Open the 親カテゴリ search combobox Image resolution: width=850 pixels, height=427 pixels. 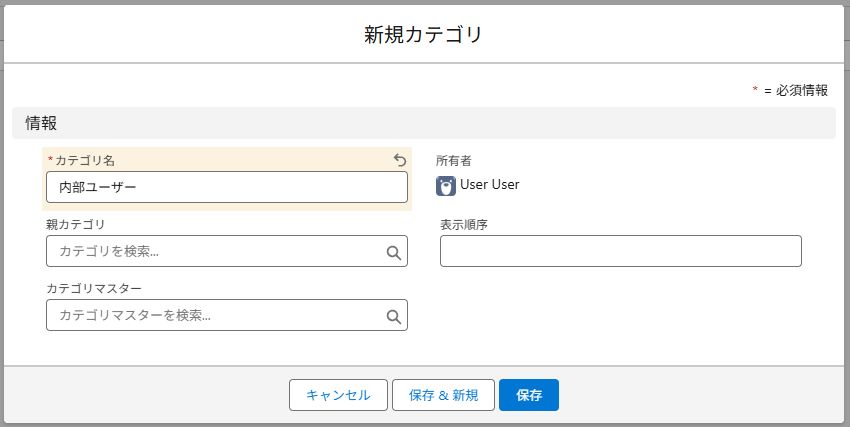point(215,252)
